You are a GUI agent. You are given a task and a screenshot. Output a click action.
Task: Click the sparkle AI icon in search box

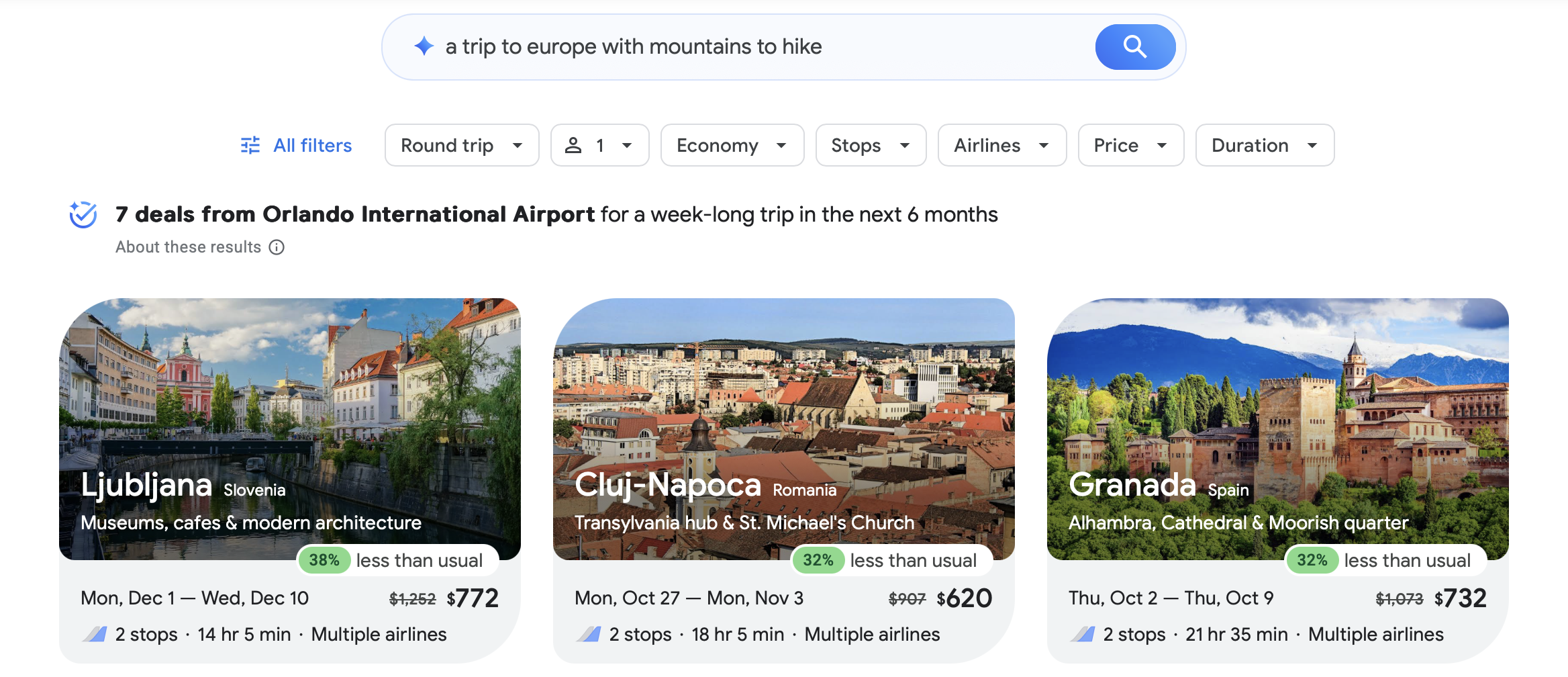[424, 46]
